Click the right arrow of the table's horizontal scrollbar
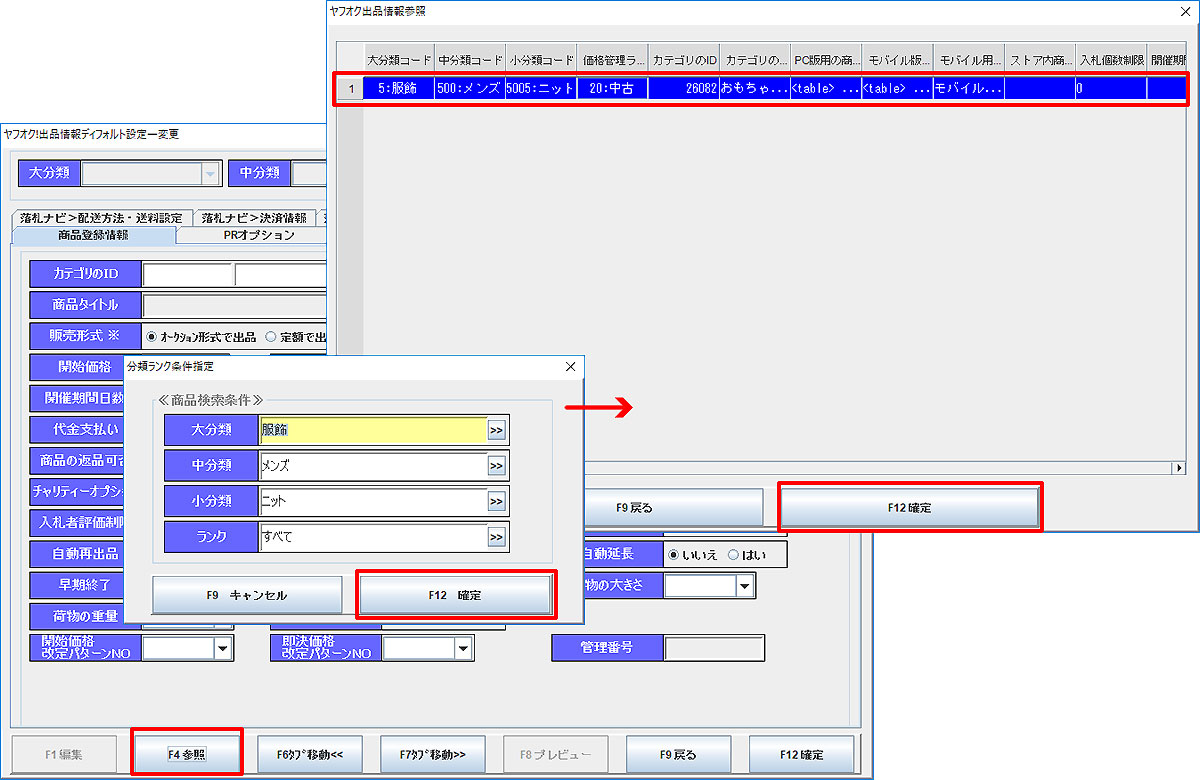Viewport: 1200px width, 780px height. click(1178, 468)
